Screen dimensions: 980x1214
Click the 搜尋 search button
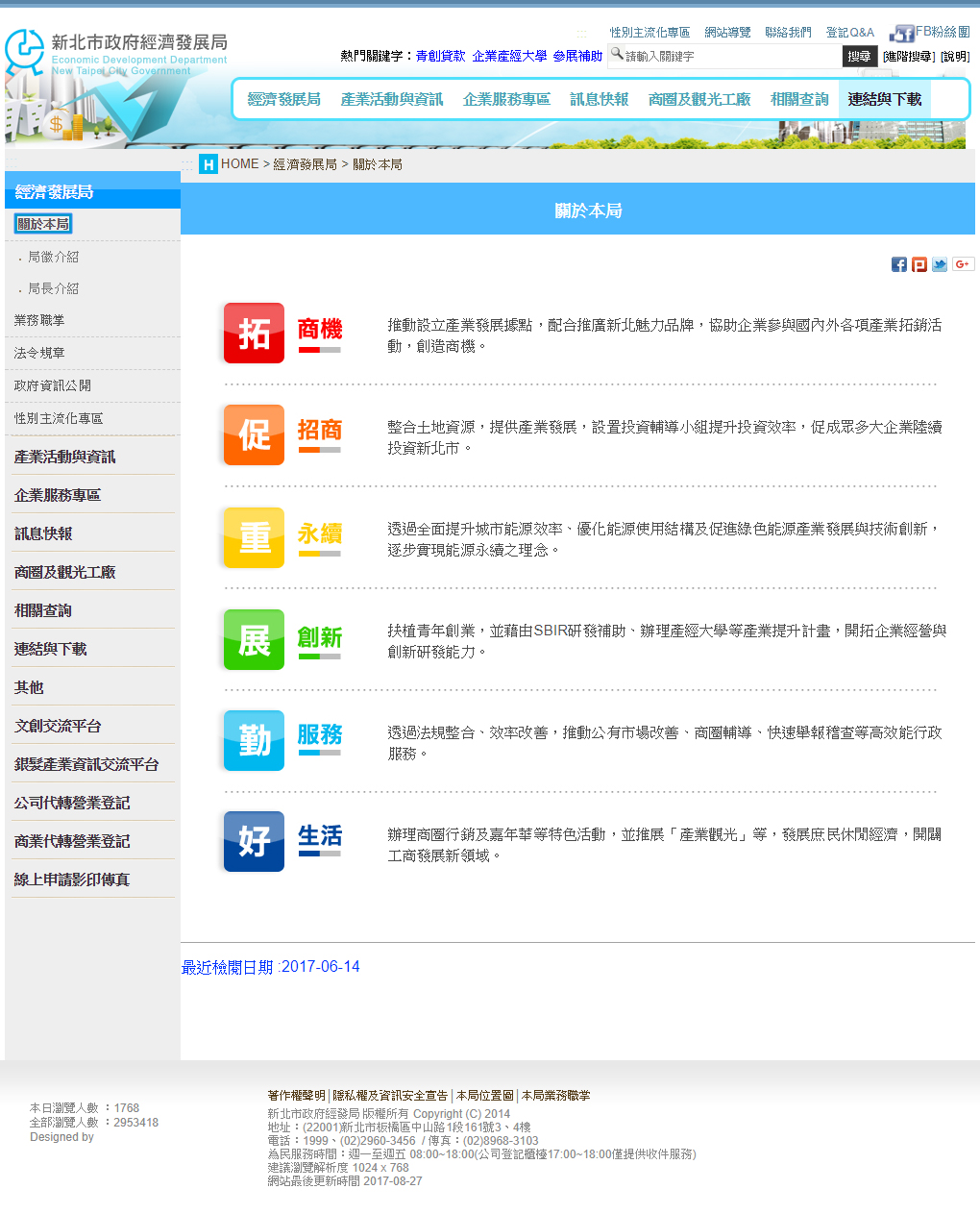pos(859,57)
